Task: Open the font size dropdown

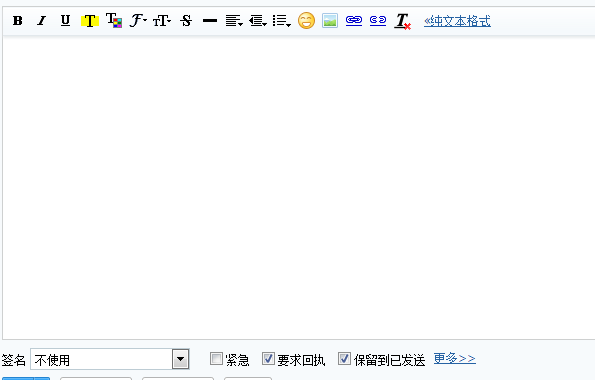Action: point(162,21)
